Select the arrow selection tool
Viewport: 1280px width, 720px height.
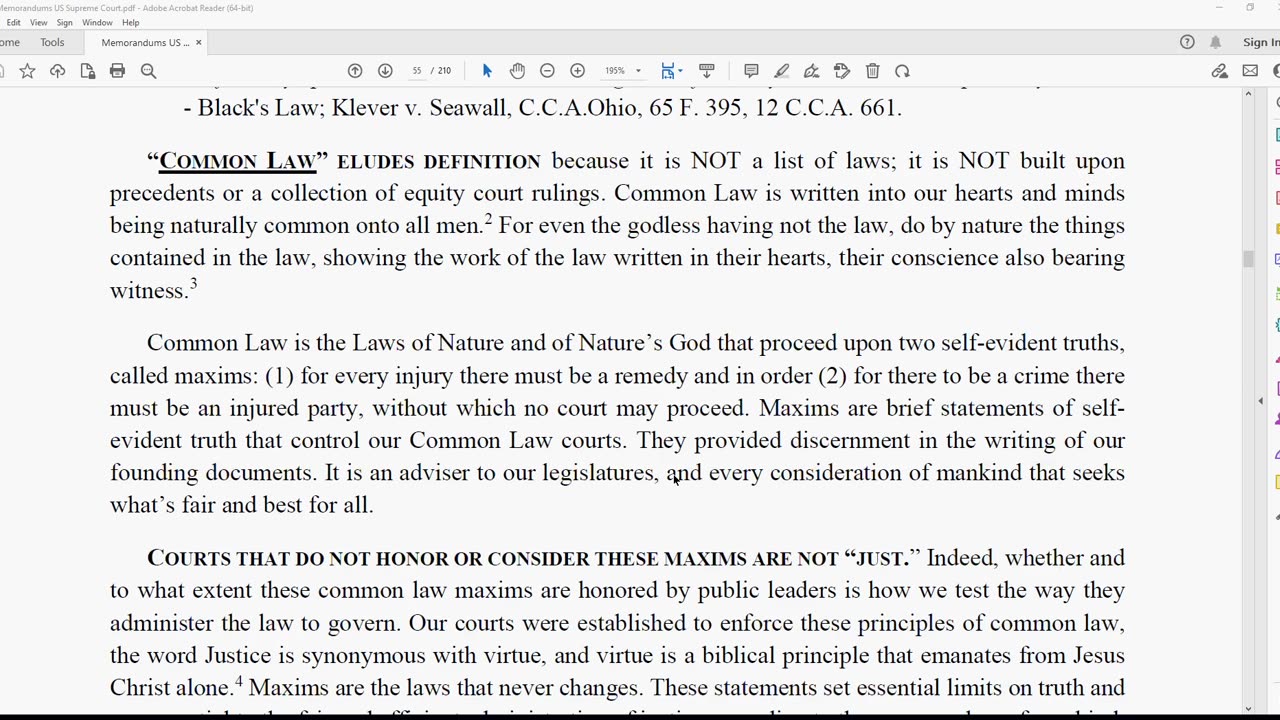tap(487, 71)
